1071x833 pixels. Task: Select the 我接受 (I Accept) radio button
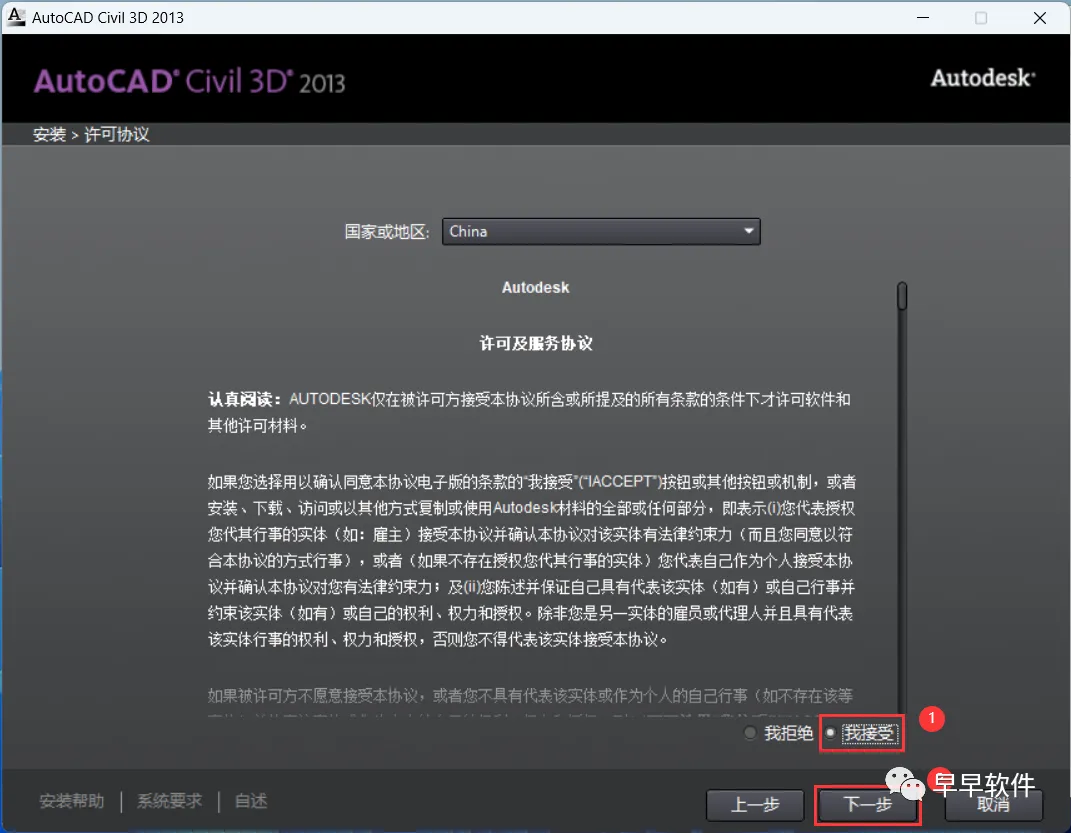click(831, 733)
